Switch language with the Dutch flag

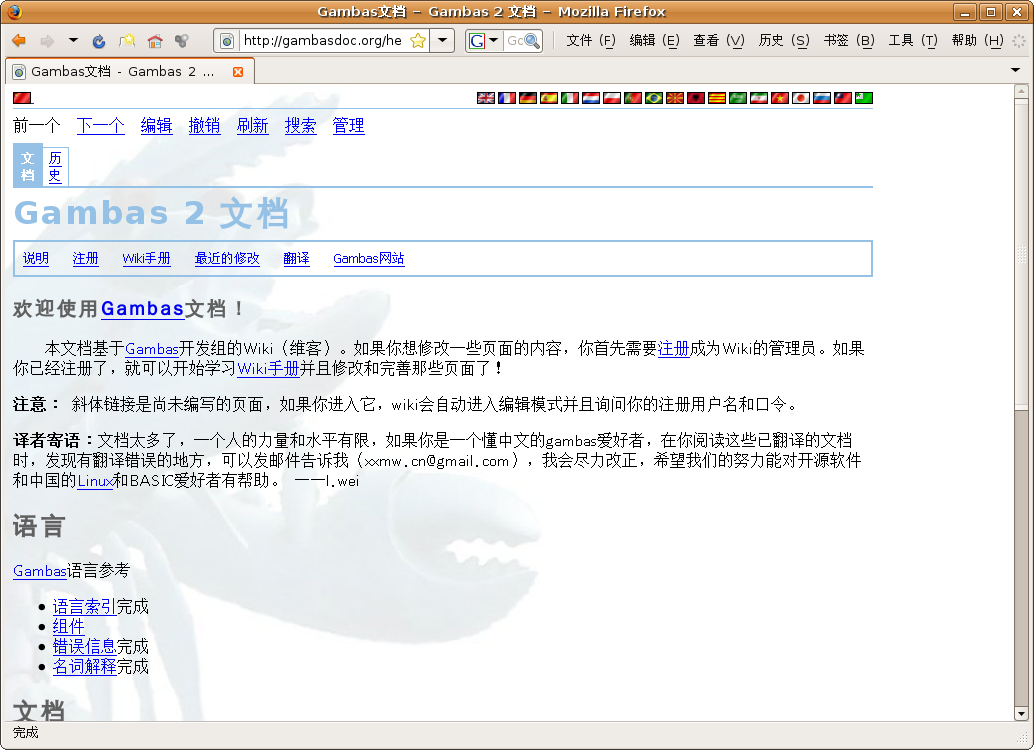tap(591, 98)
